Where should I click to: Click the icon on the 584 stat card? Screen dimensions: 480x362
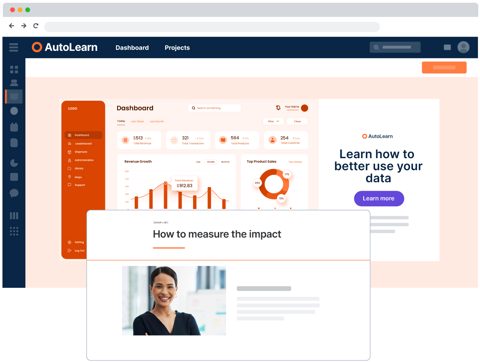tap(223, 140)
